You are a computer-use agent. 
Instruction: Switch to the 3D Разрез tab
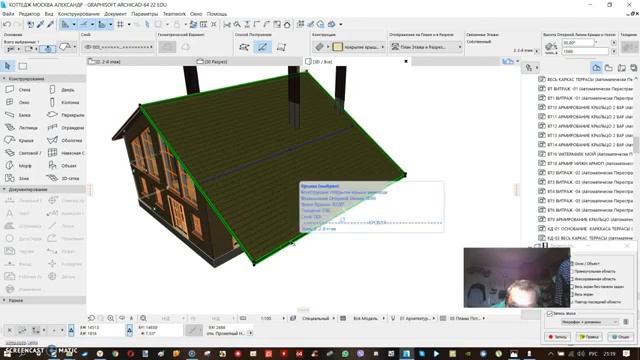pos(212,62)
